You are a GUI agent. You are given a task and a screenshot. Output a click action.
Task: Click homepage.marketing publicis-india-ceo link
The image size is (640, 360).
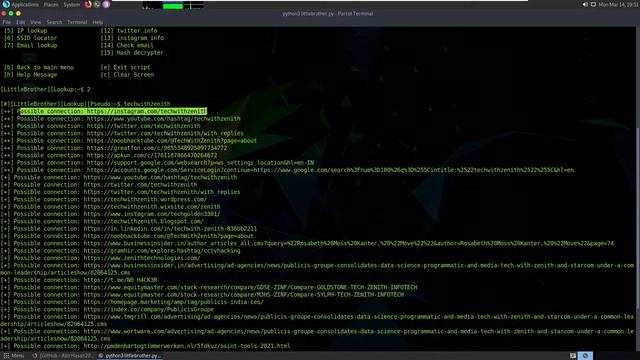tap(173, 302)
